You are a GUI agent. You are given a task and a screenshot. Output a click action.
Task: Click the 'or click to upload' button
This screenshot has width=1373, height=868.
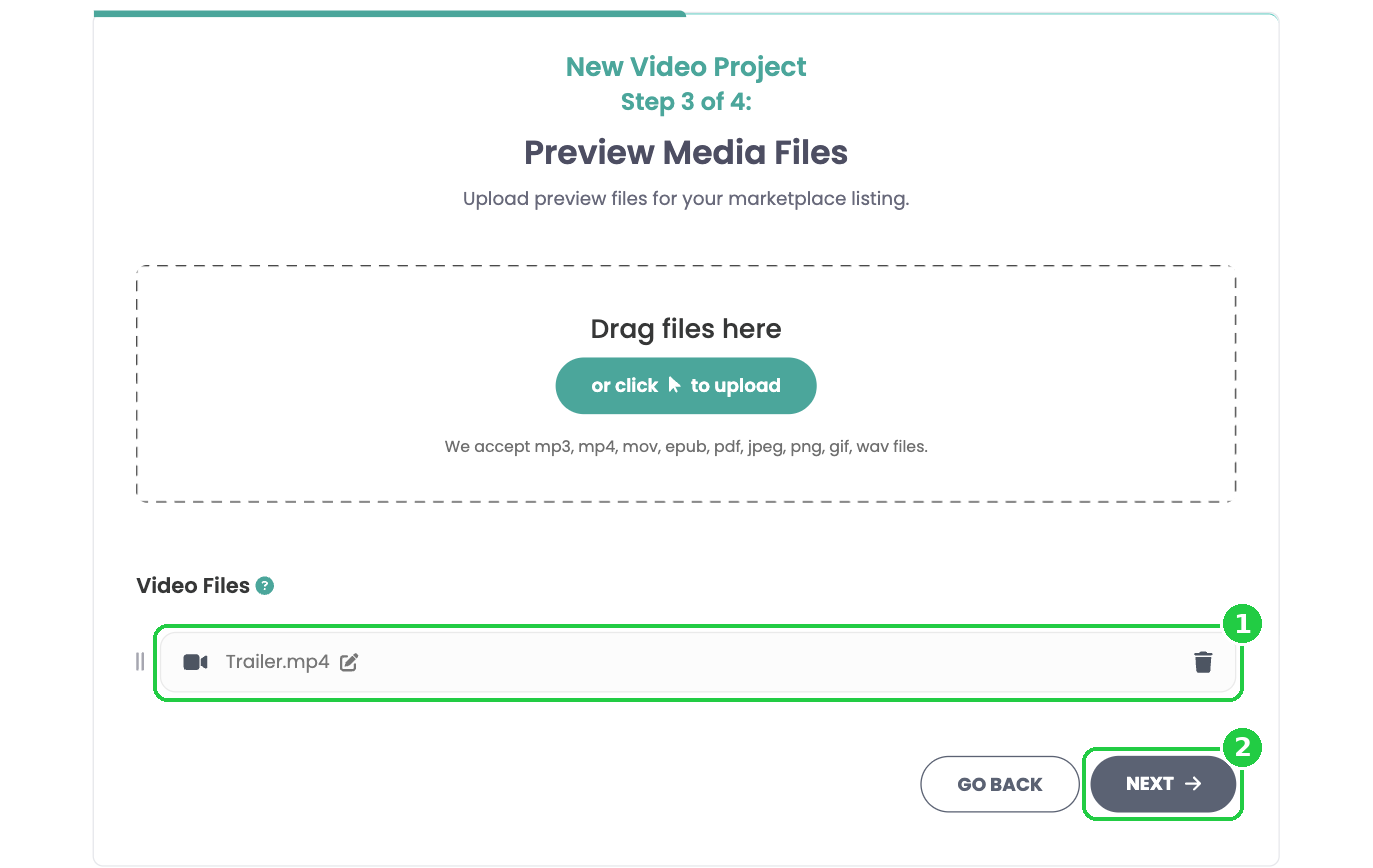[686, 386]
